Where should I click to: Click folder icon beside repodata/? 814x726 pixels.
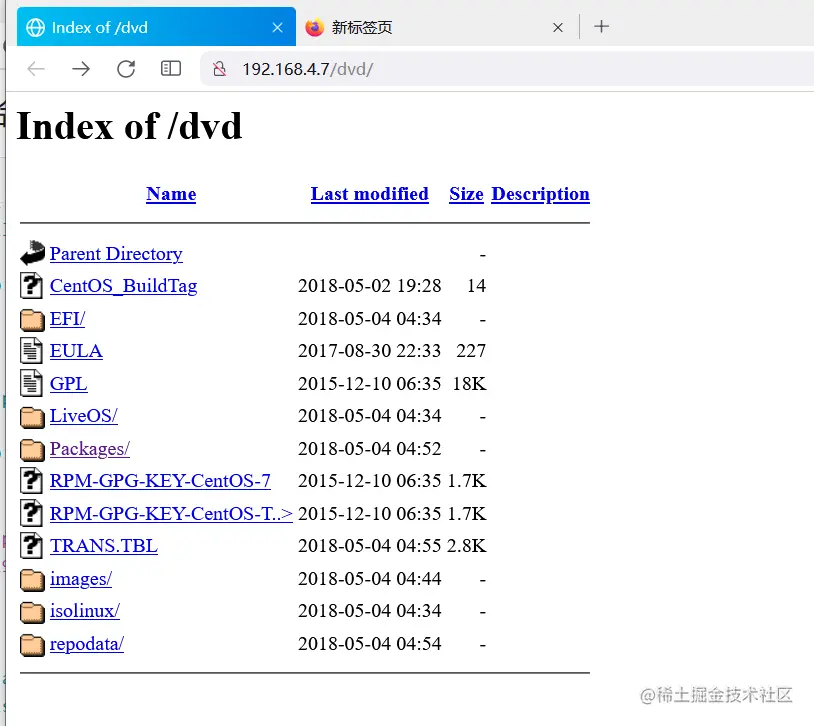(x=32, y=645)
